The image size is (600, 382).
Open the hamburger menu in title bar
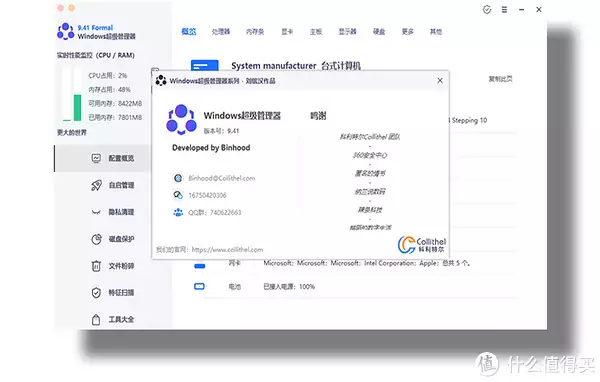point(504,10)
